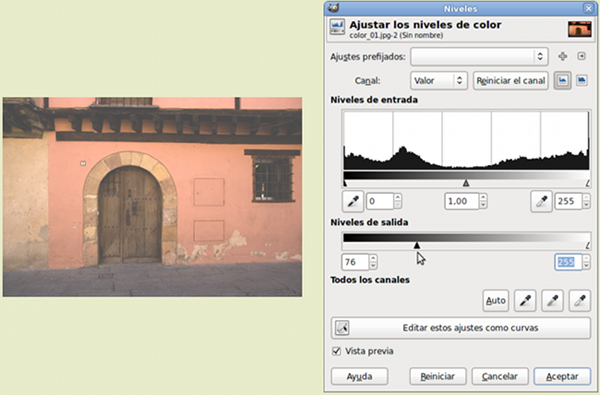The height and width of the screenshot is (395, 600).
Task: Click the Cancelar button
Action: tap(500, 377)
